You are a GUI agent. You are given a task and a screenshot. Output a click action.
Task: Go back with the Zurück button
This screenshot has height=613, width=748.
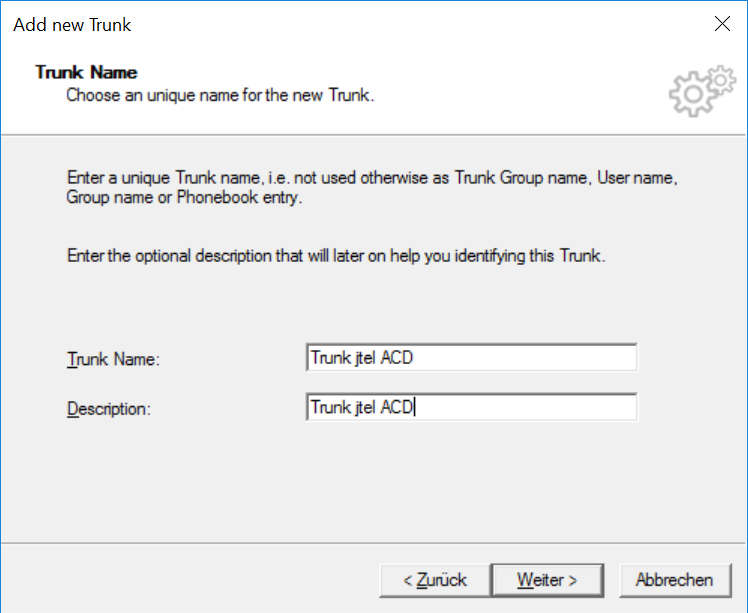(435, 580)
